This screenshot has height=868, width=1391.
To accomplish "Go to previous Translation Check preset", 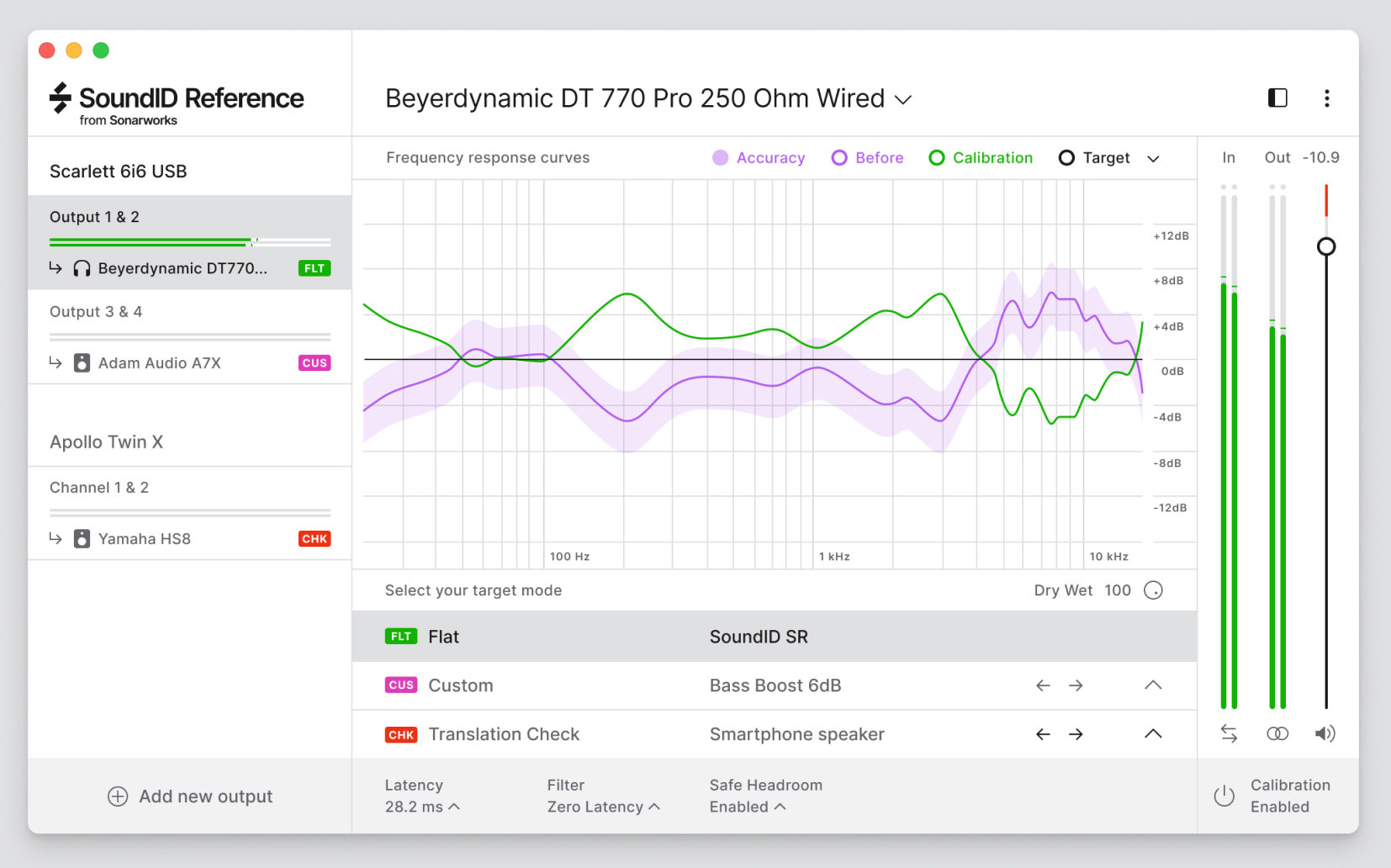I will [x=1043, y=734].
